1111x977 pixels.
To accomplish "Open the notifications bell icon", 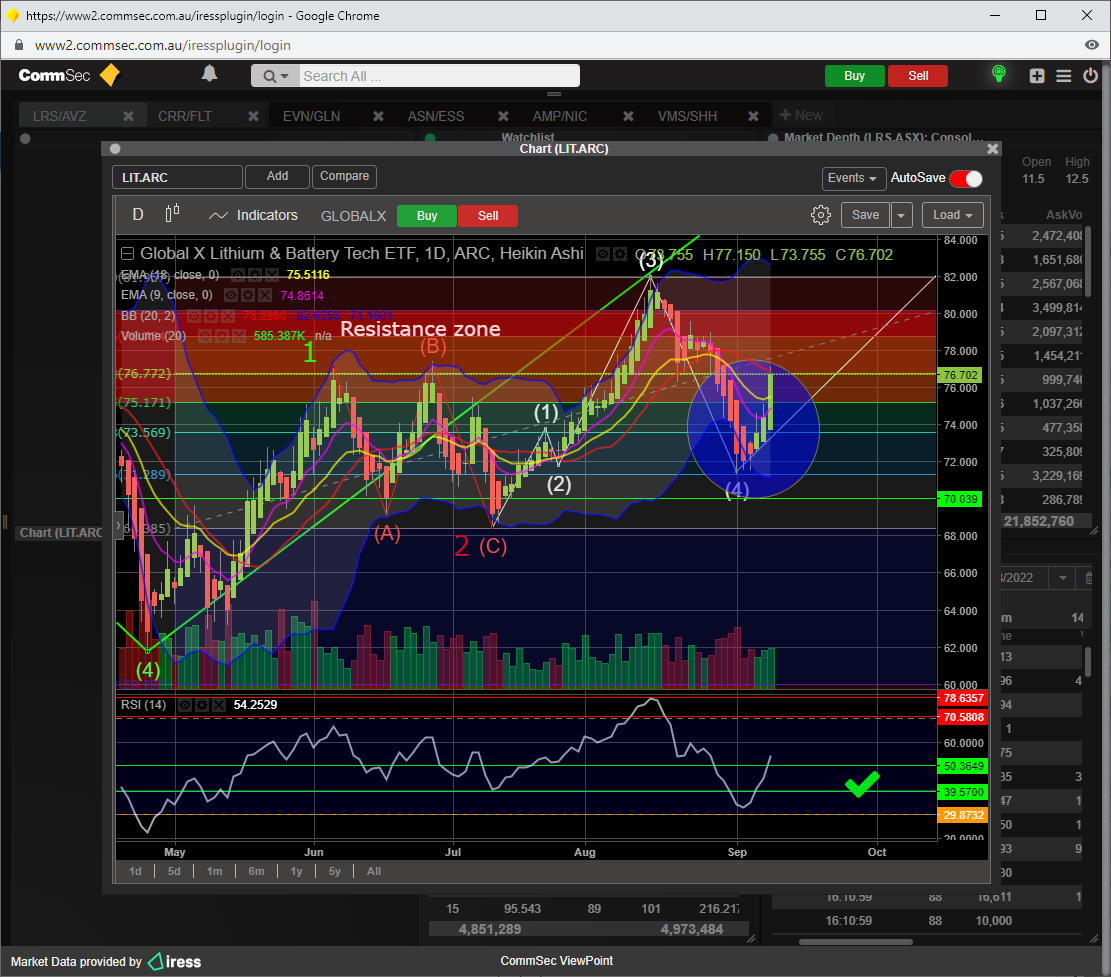I will (209, 75).
